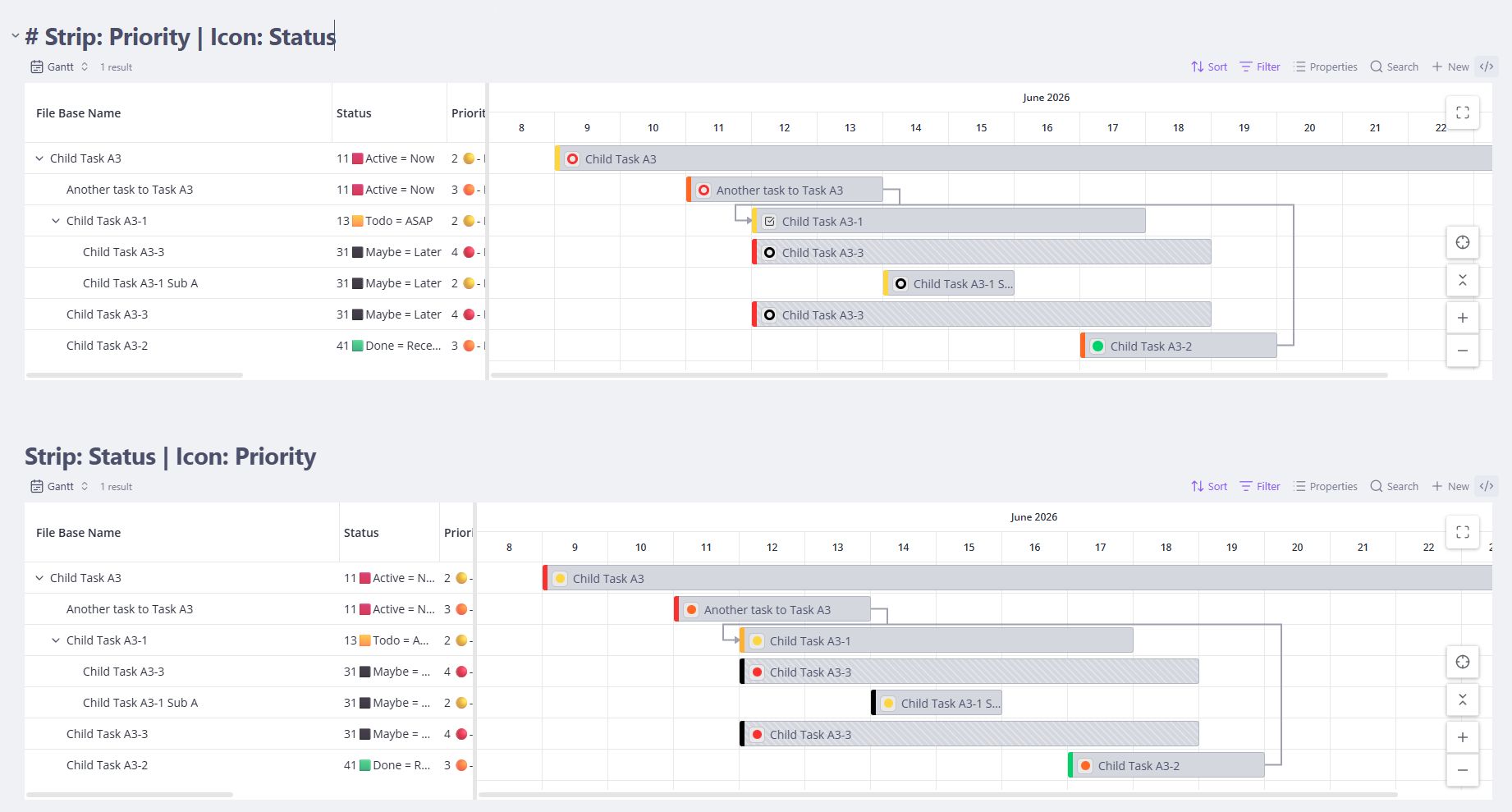
Task: Click the black ring icon on the Child Task A3-1 S... bar in Strip: Priority
Action: point(900,284)
